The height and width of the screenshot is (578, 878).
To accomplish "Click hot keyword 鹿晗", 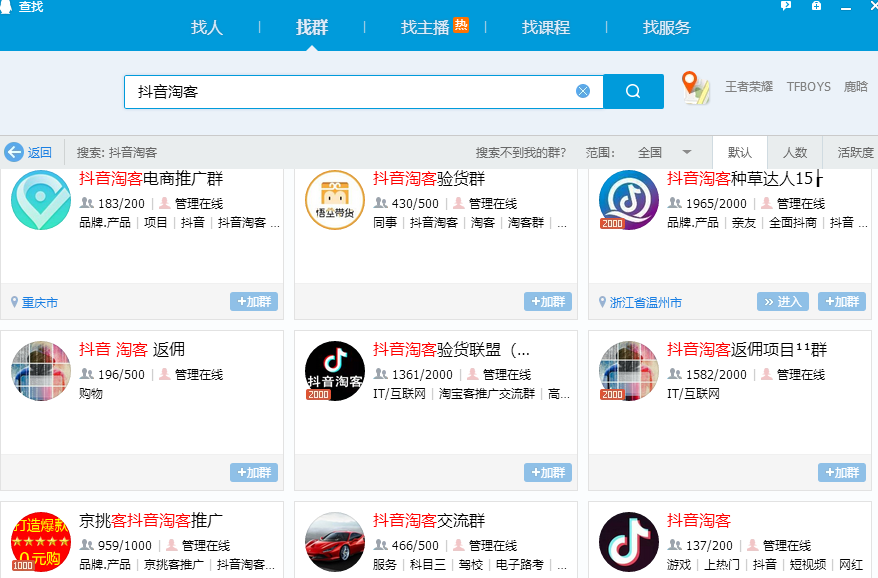I will pos(856,87).
